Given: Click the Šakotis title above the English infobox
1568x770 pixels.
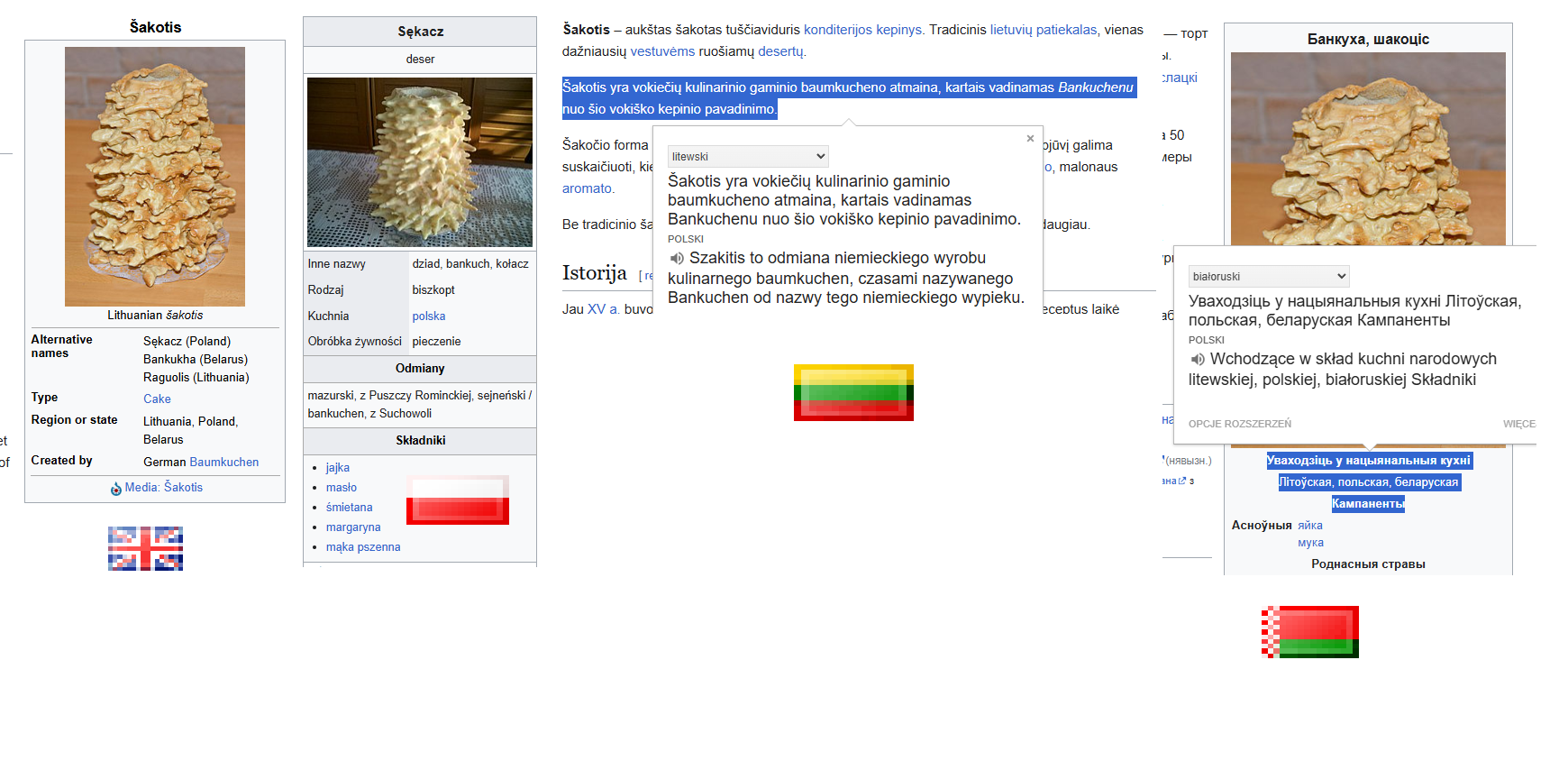Looking at the screenshot, I should click(155, 27).
